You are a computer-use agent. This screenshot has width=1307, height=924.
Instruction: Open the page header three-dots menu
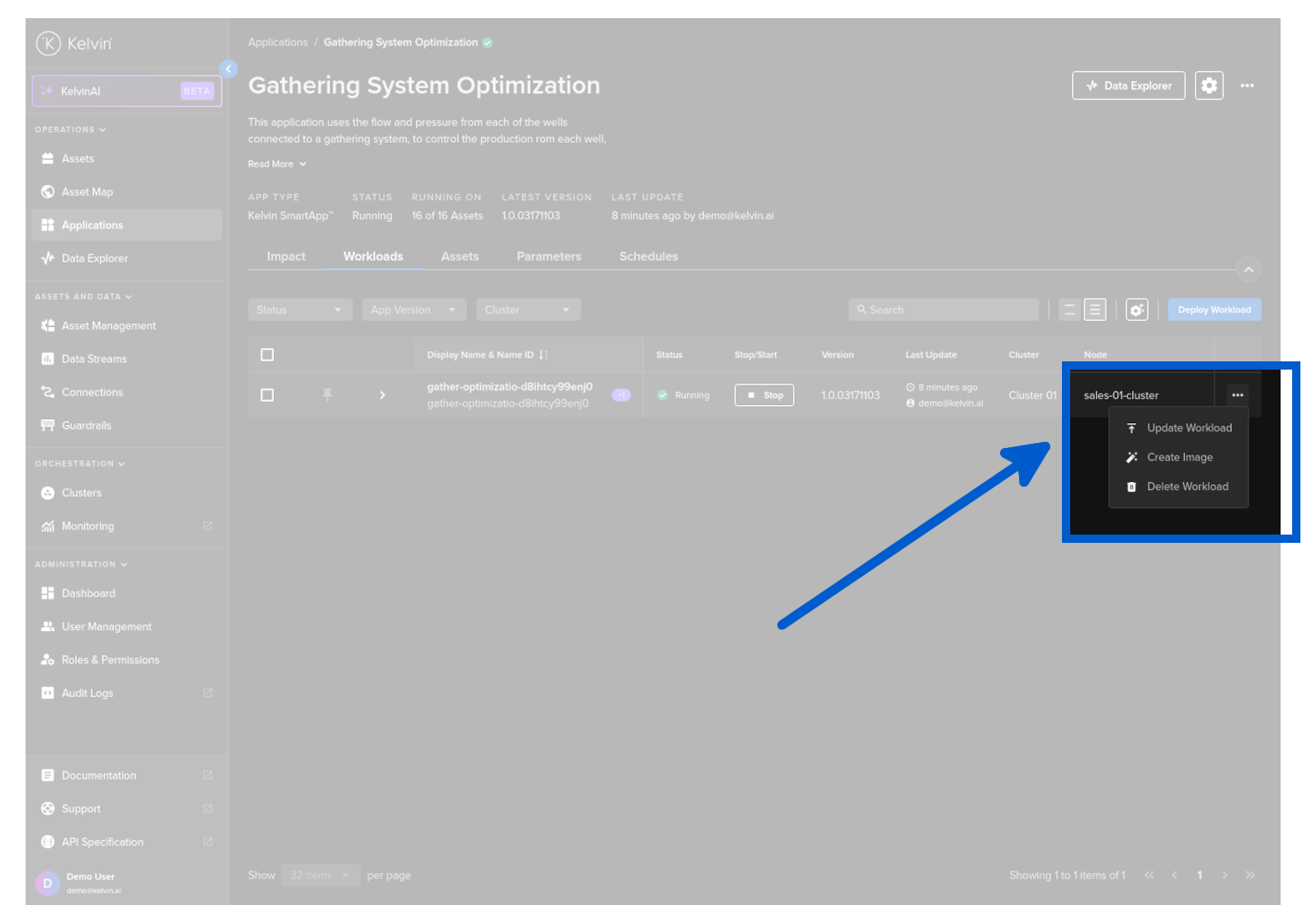coord(1247,86)
